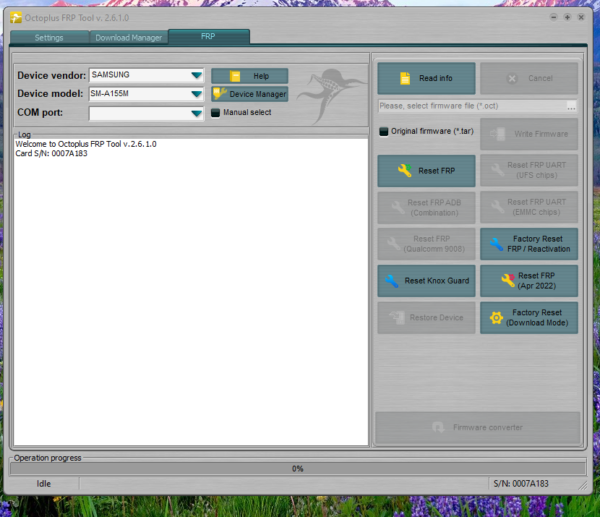600x517 pixels.
Task: Switch to the Download Manager tab
Action: pyautogui.click(x=128, y=38)
